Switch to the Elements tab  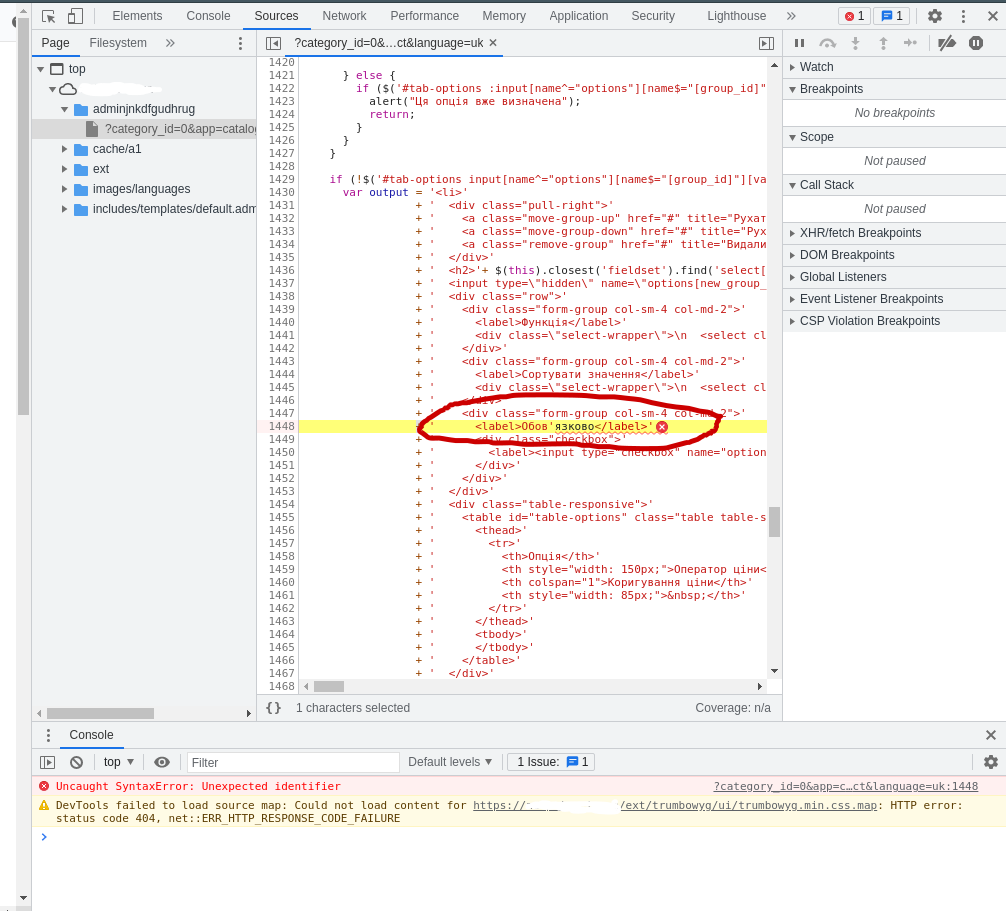click(x=137, y=16)
